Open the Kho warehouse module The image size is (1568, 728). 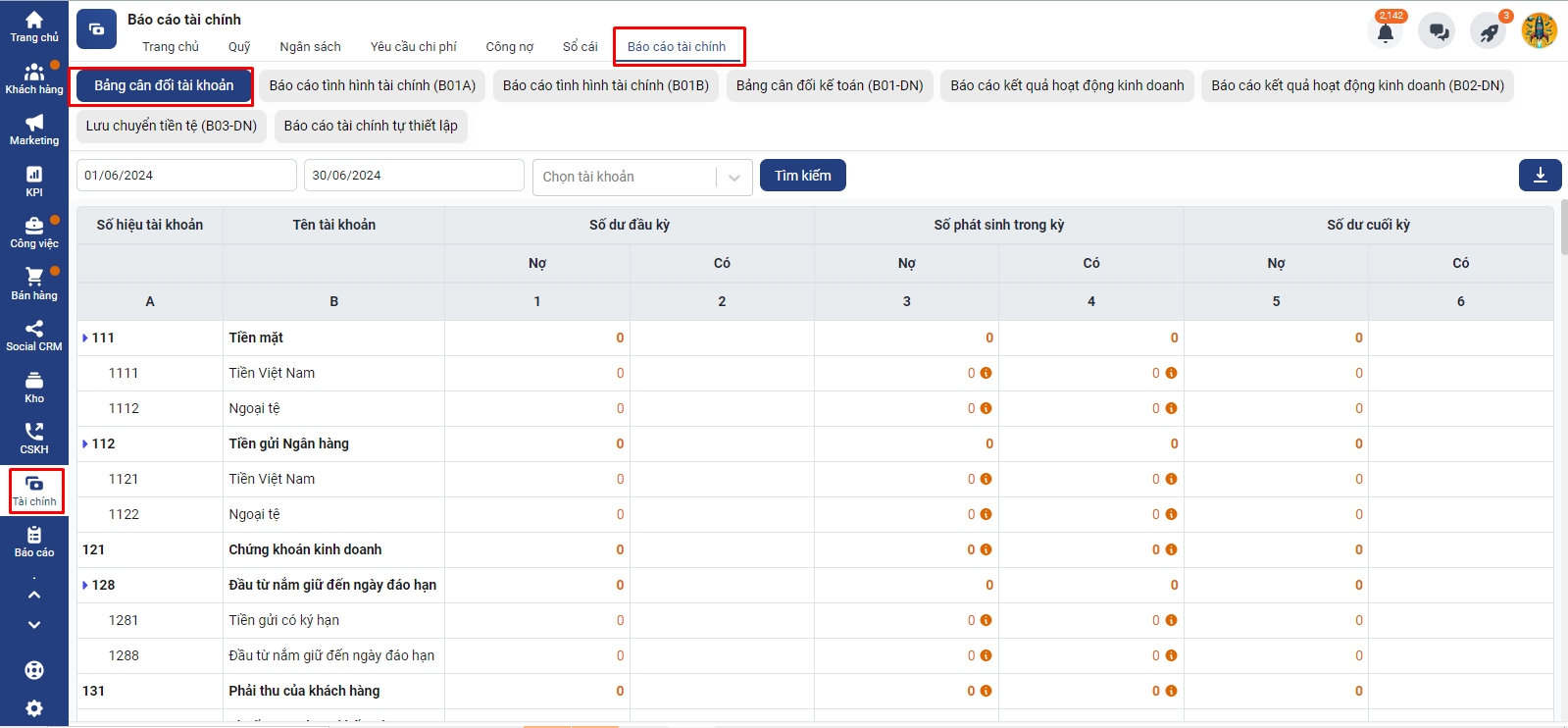[x=34, y=387]
